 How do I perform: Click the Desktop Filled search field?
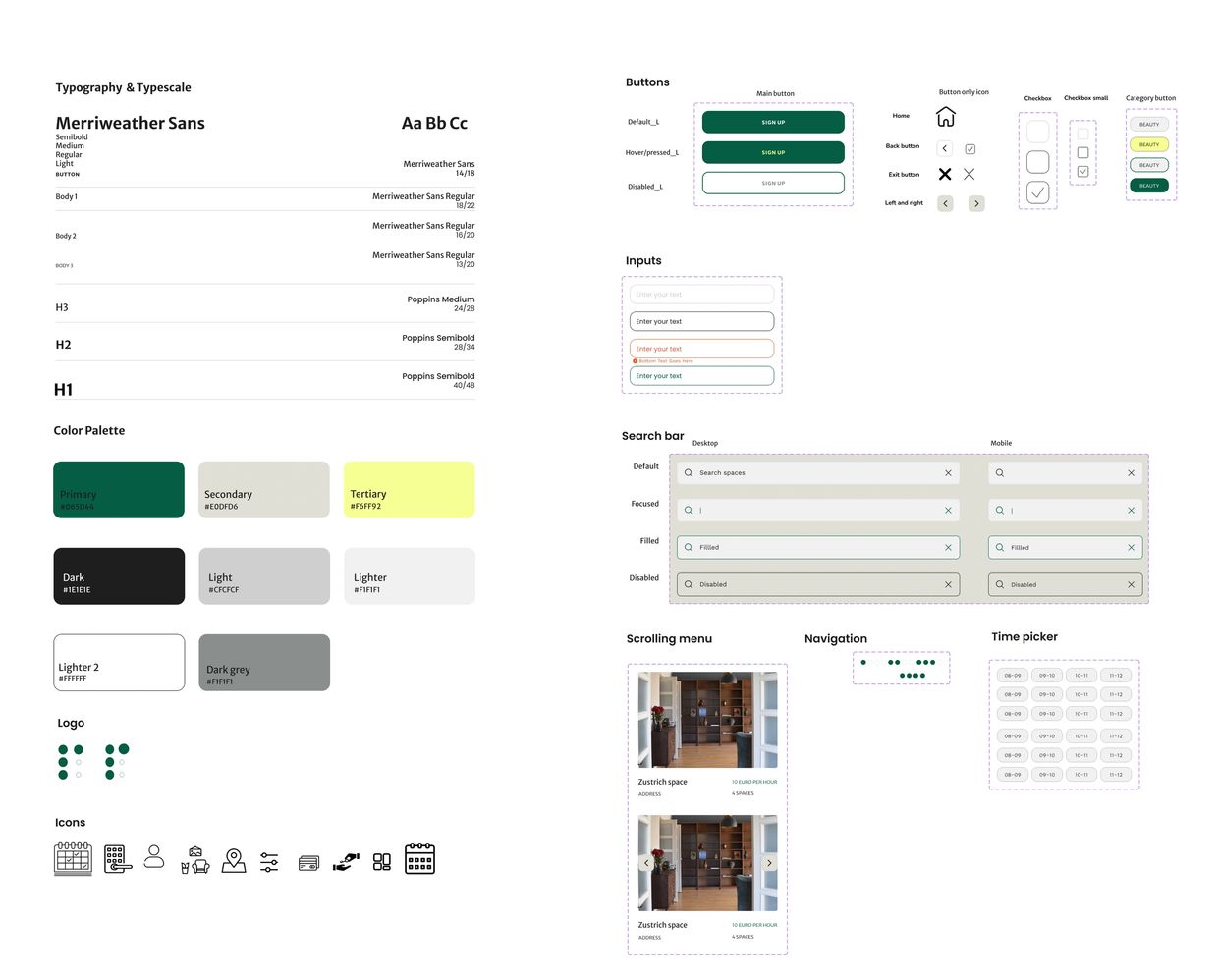coord(818,548)
